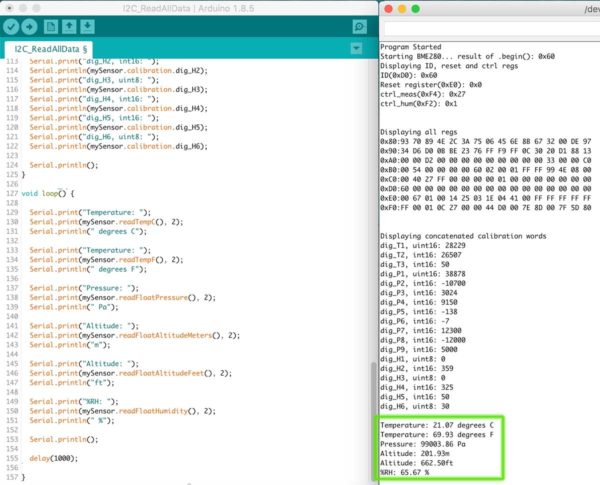Screen dimensions: 600x485
Task: Expand the tab options dropdown arrow
Action: [x=357, y=49]
